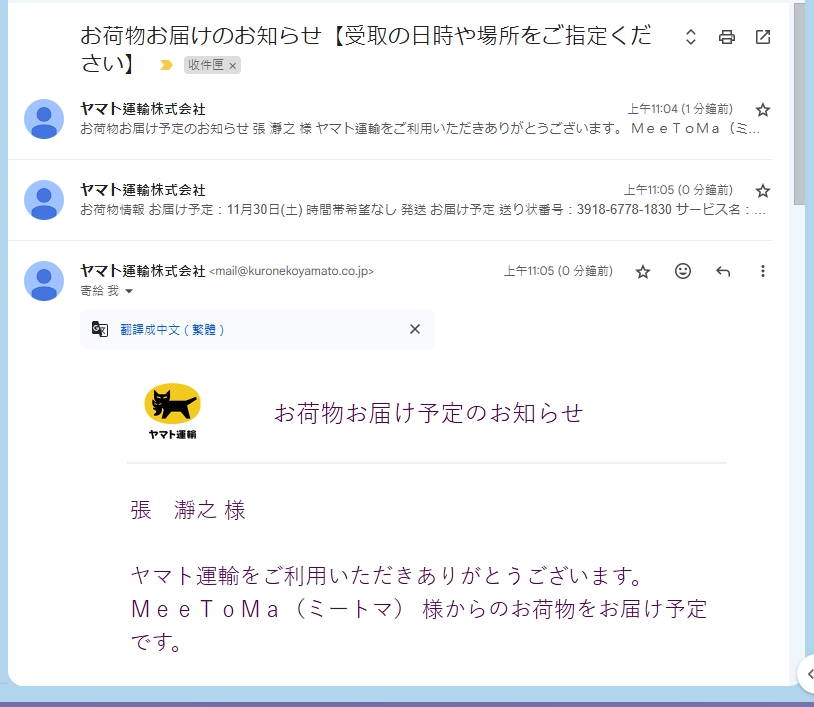Screen dimensions: 814x707
Task: Remove the 收件匣 label with the x
Action: [x=233, y=65]
